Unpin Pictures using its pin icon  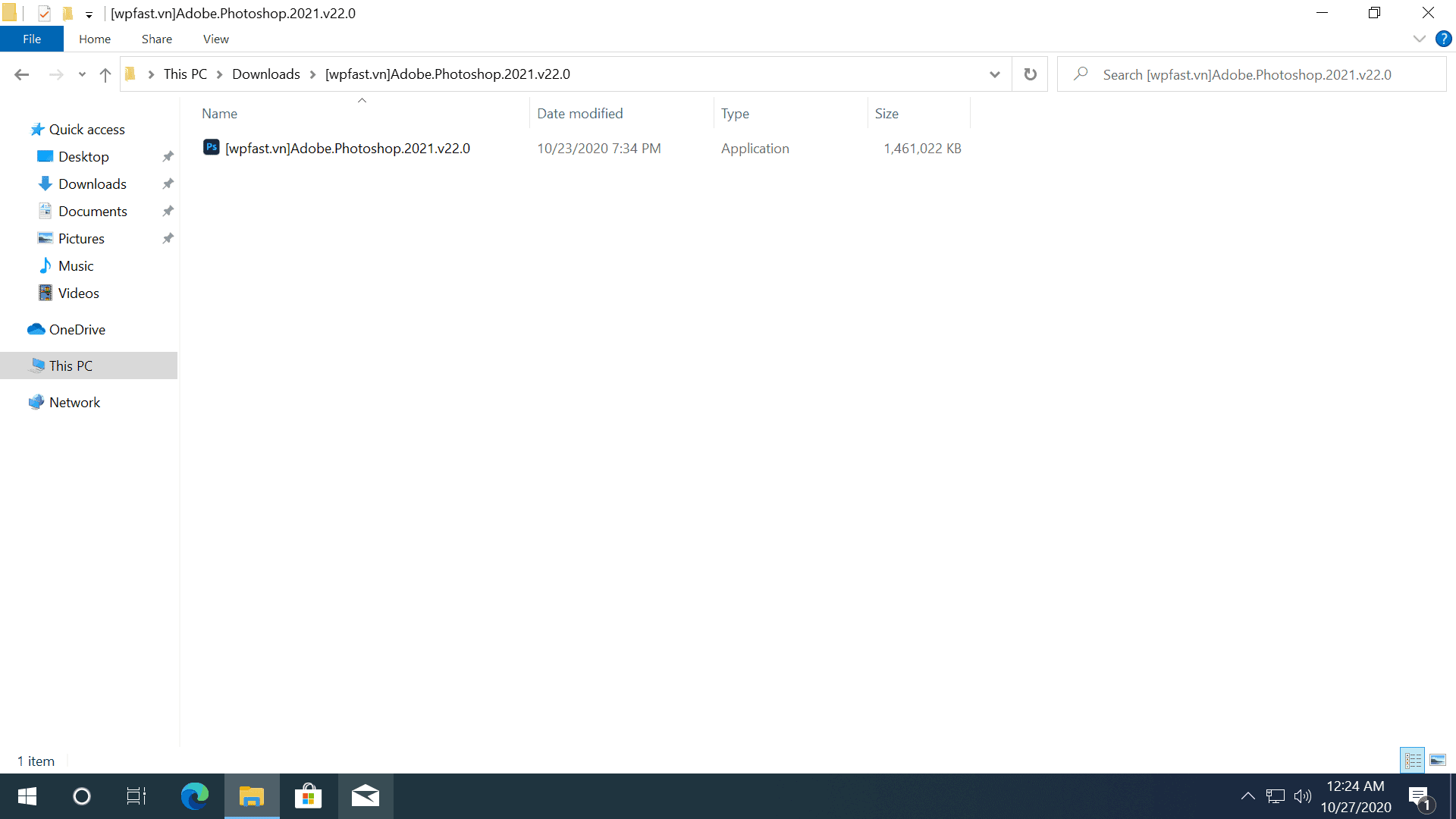tap(168, 239)
